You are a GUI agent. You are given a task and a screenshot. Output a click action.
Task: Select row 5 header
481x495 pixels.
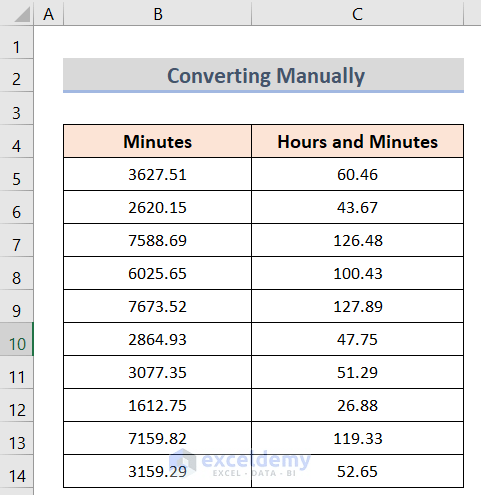[16, 174]
